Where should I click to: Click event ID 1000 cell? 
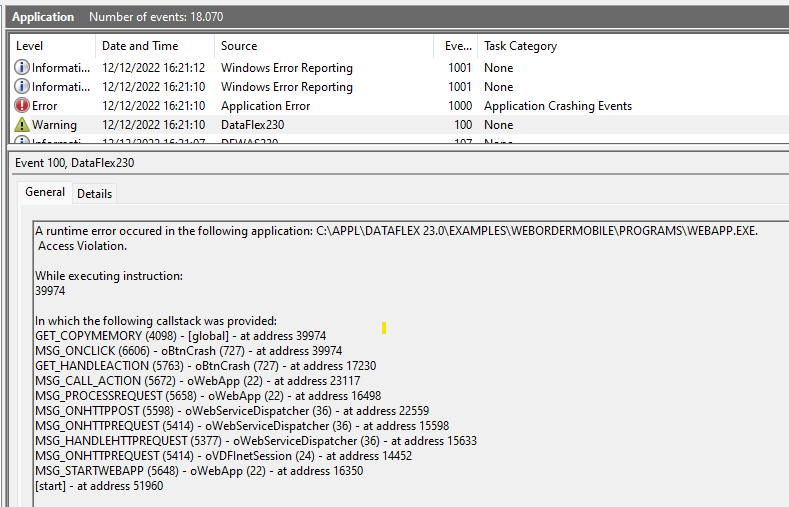460,106
